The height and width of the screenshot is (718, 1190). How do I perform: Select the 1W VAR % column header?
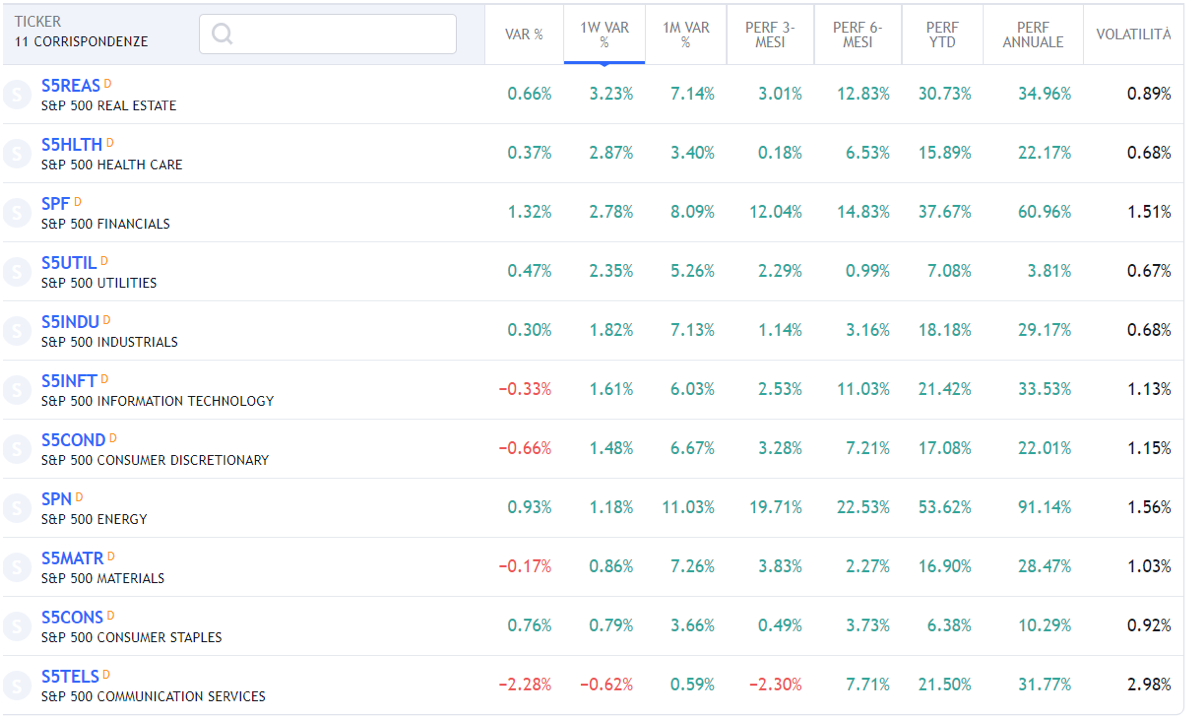pos(604,34)
